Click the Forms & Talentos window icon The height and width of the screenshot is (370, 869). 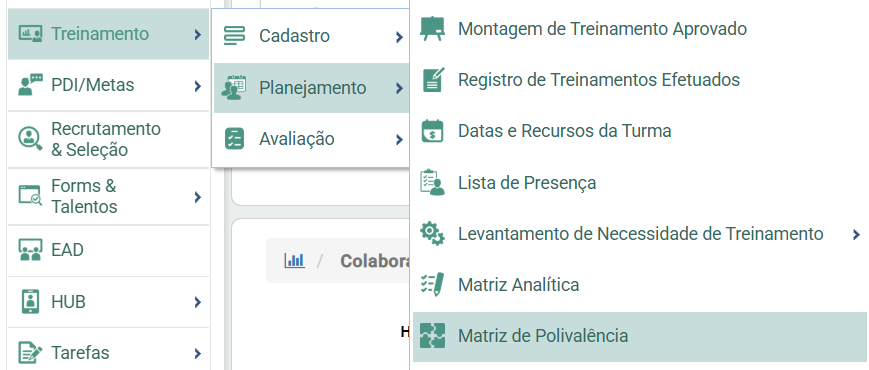coord(30,196)
